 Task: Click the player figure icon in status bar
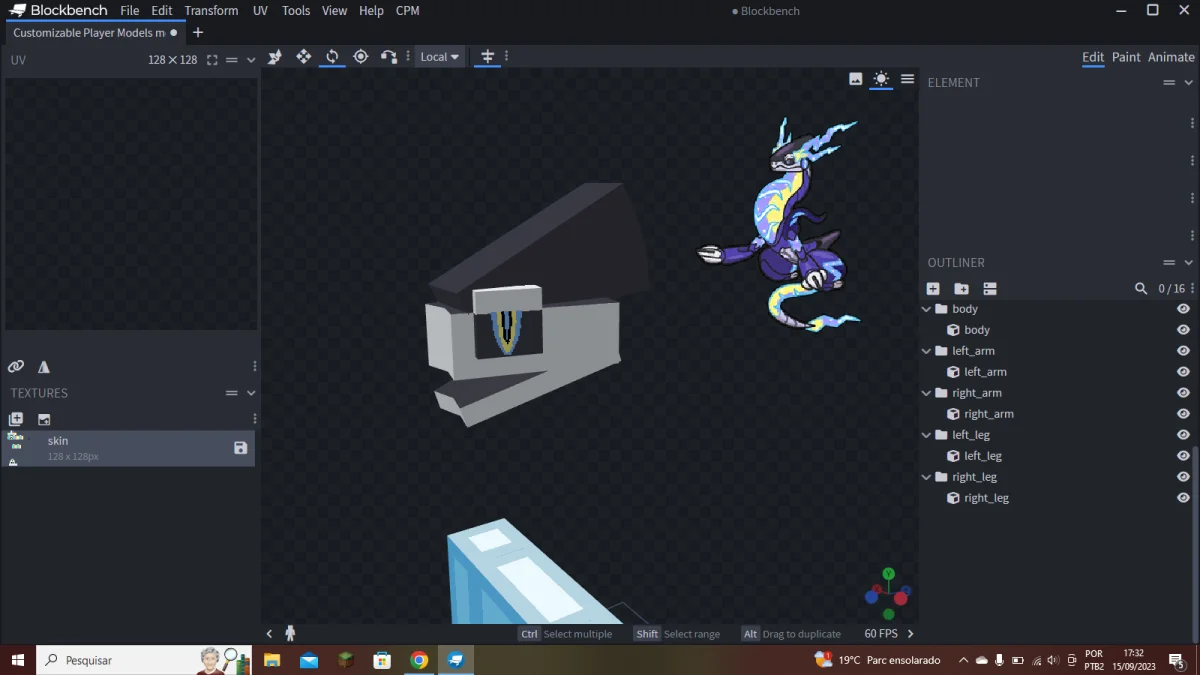291,633
